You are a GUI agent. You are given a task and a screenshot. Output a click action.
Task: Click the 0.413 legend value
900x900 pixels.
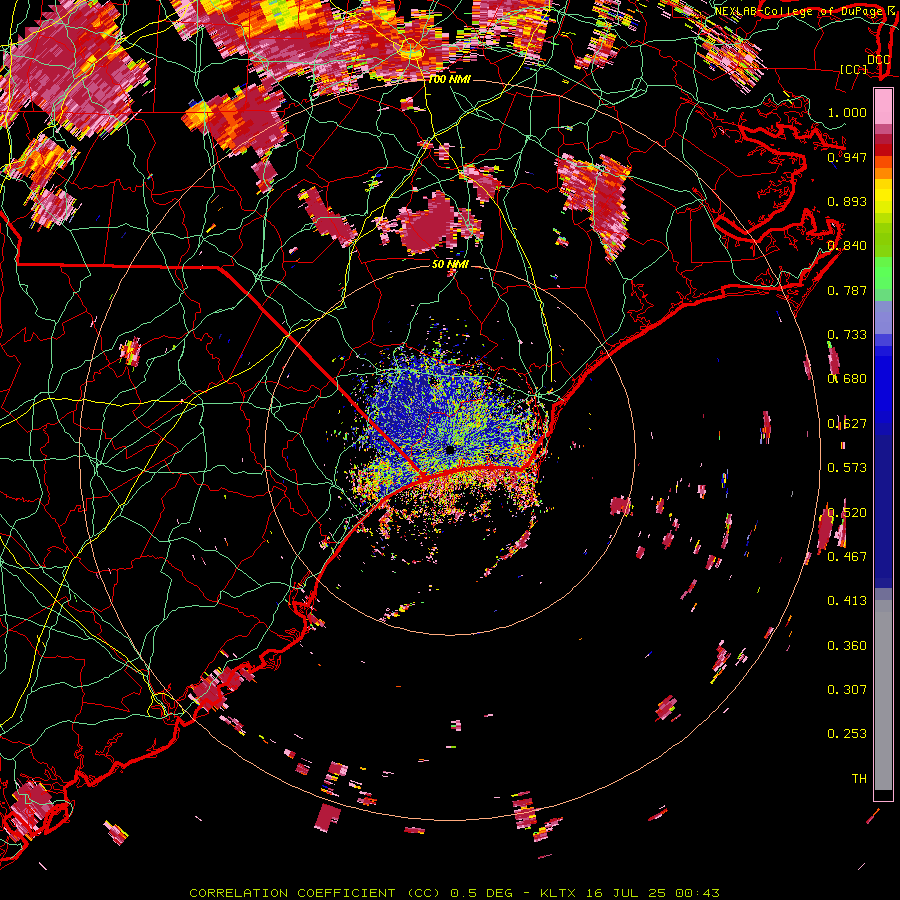[x=847, y=601]
